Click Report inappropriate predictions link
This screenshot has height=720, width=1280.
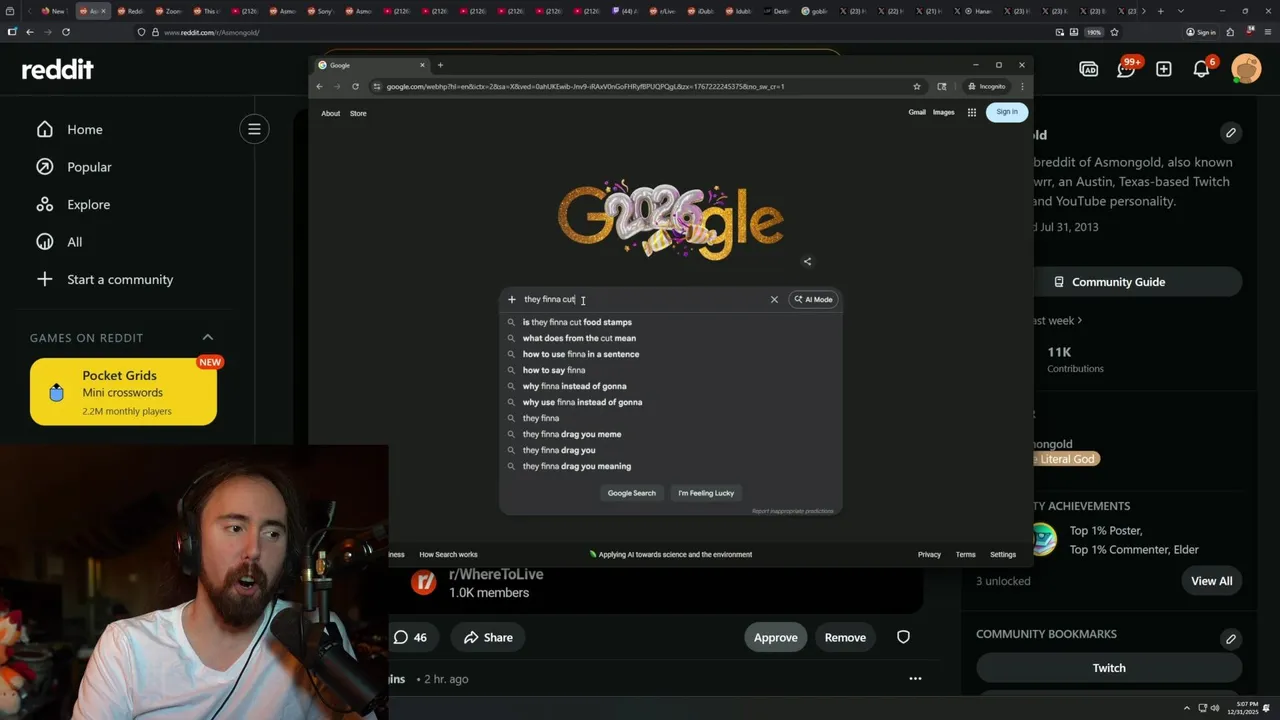click(792, 511)
